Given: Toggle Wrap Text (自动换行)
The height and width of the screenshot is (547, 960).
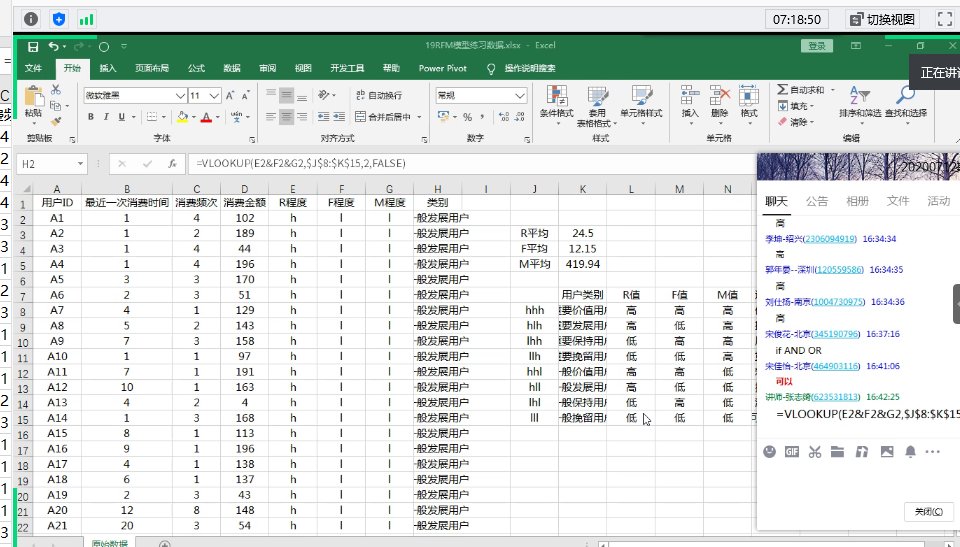Looking at the screenshot, I should point(379,96).
